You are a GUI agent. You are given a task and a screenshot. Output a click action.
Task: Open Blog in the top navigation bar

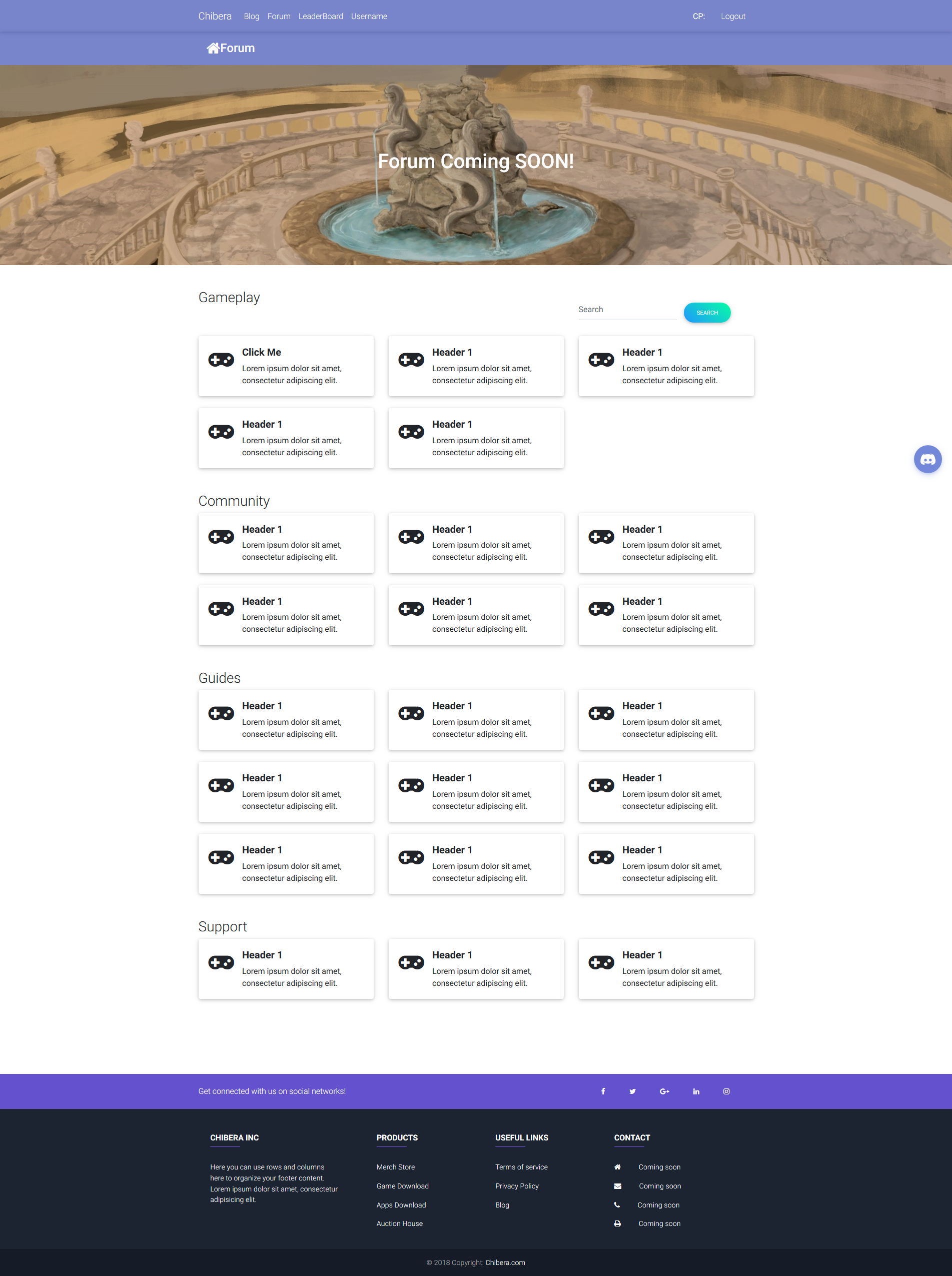[251, 16]
